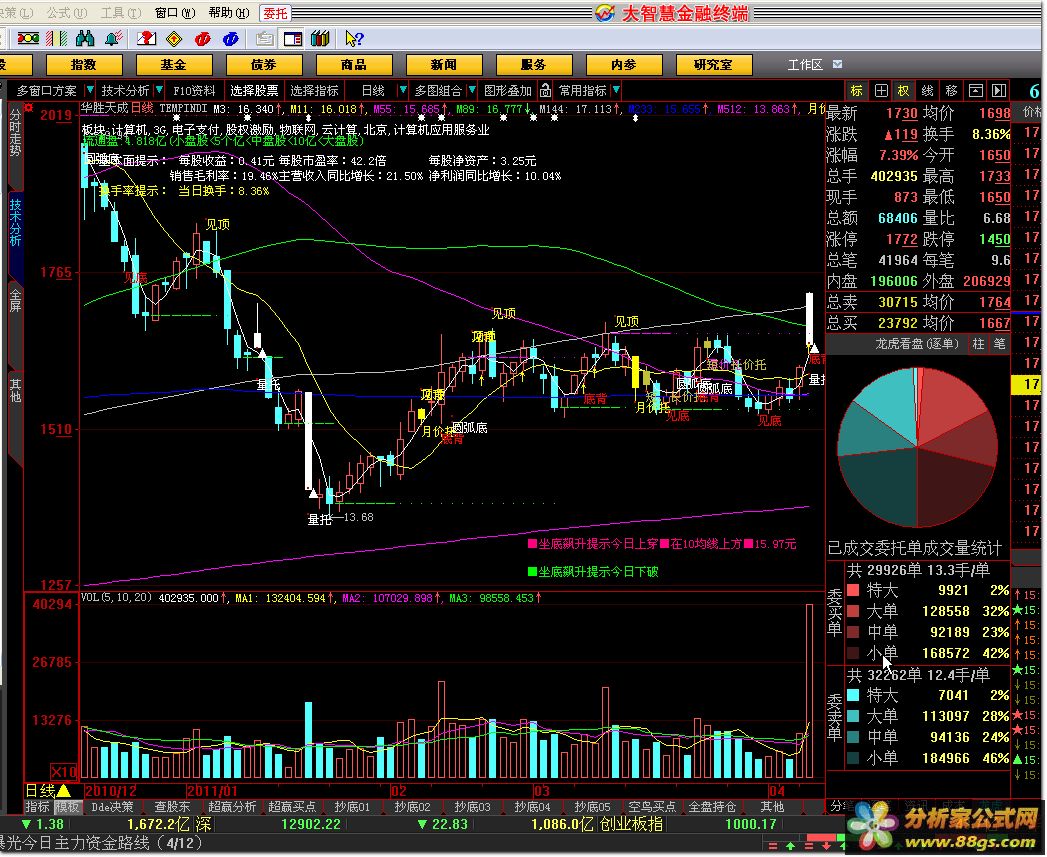
Task: Click the red question mark chart icon
Action: (x=146, y=39)
